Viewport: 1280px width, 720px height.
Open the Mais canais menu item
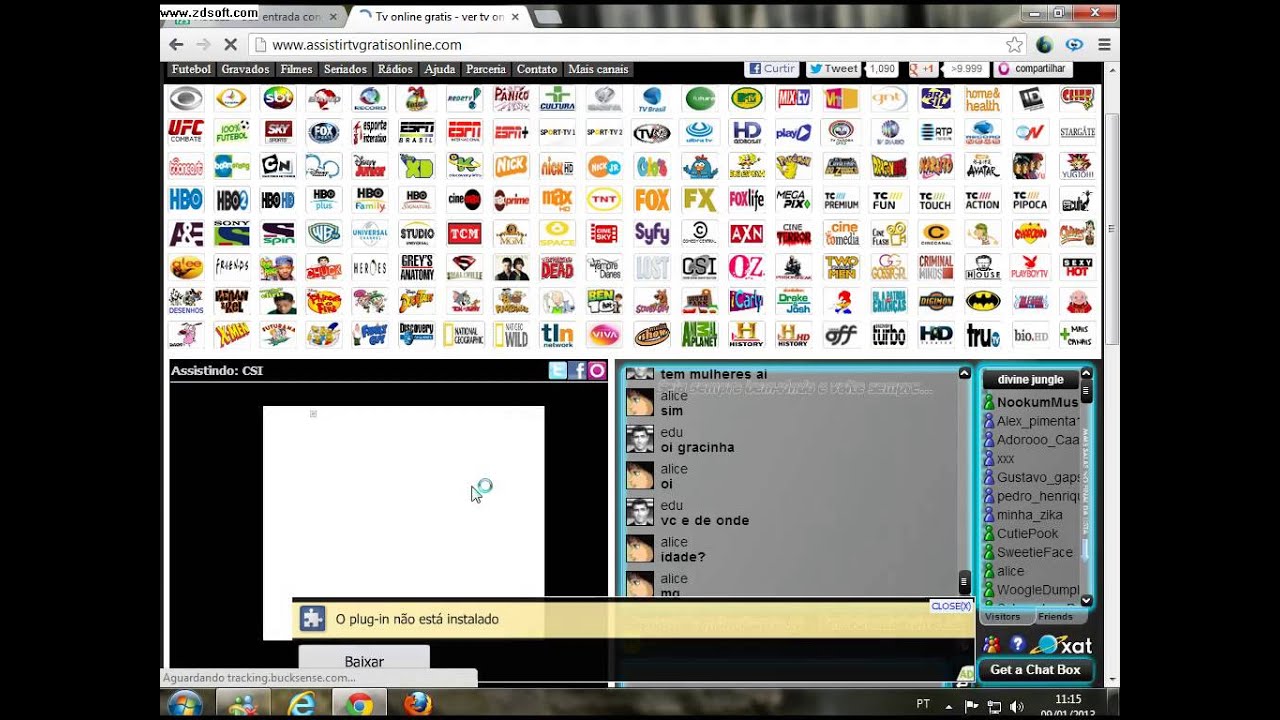pos(598,69)
